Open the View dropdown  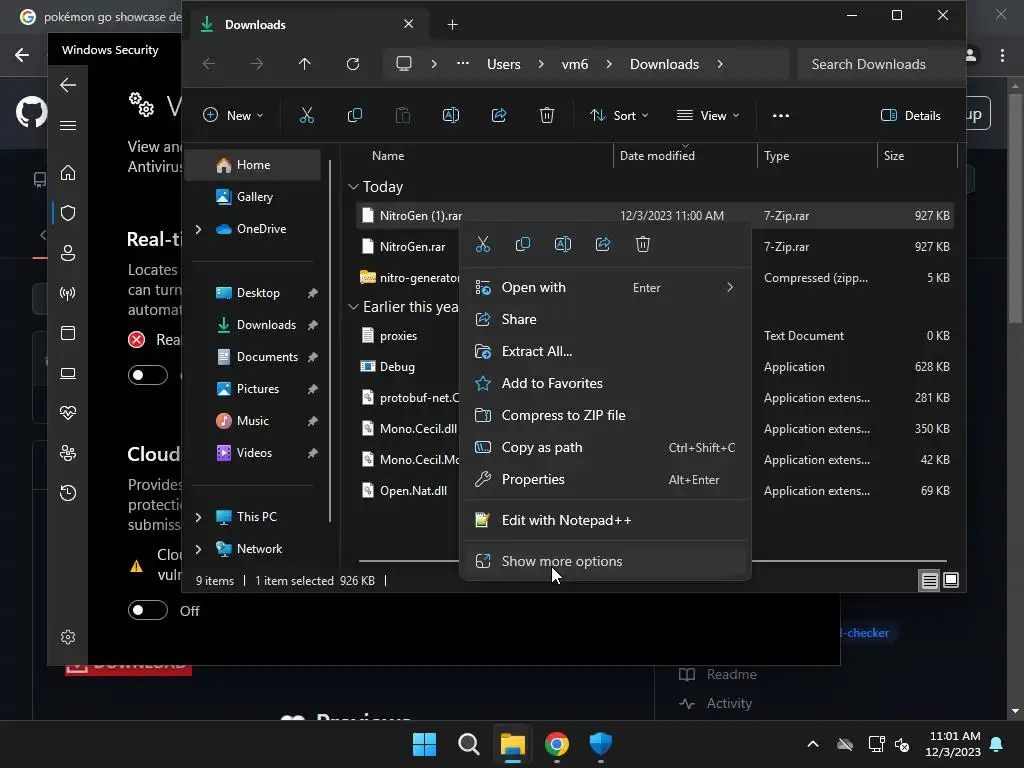708,116
